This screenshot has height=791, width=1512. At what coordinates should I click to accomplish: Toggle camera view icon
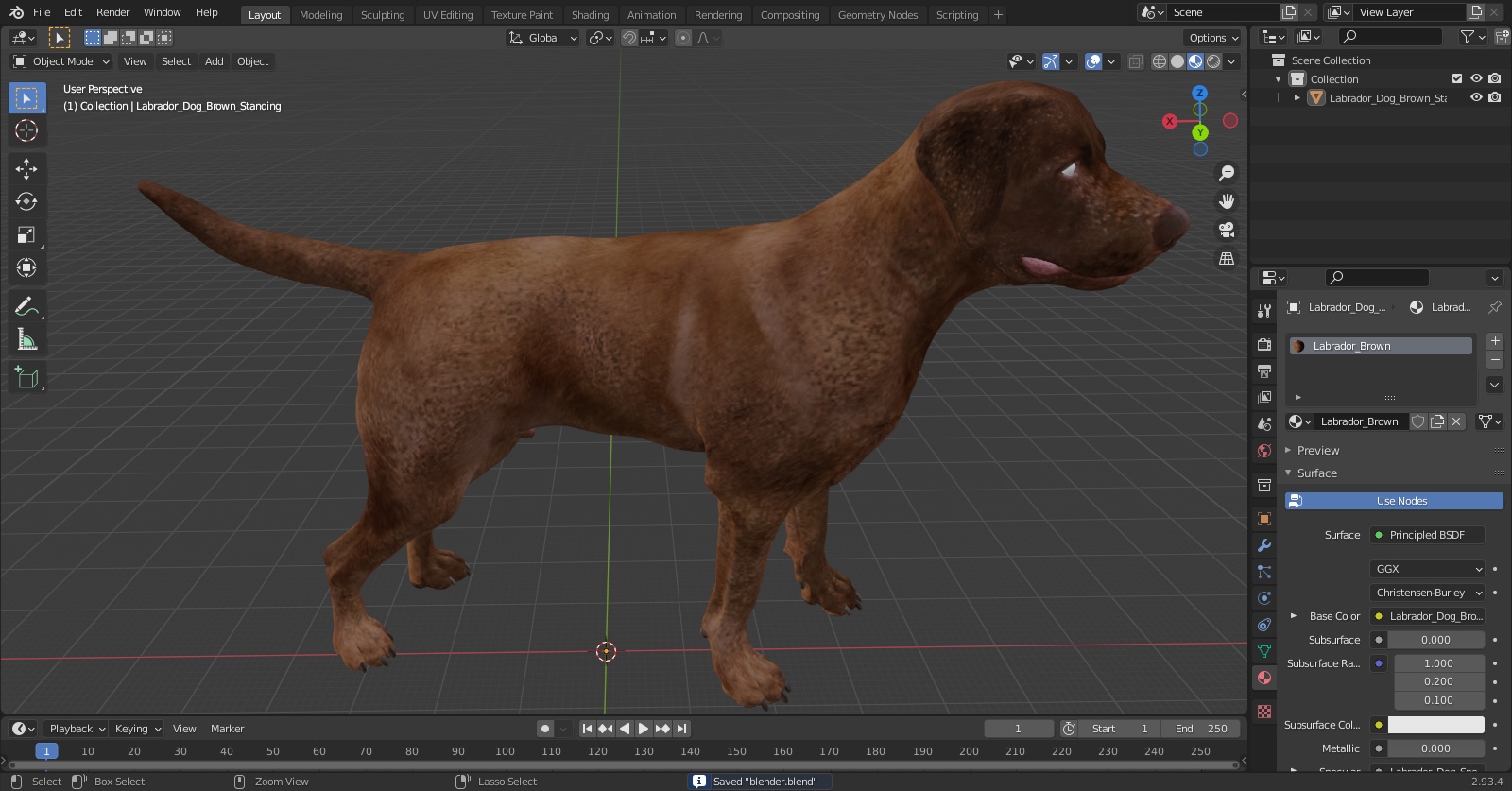pyautogui.click(x=1227, y=230)
